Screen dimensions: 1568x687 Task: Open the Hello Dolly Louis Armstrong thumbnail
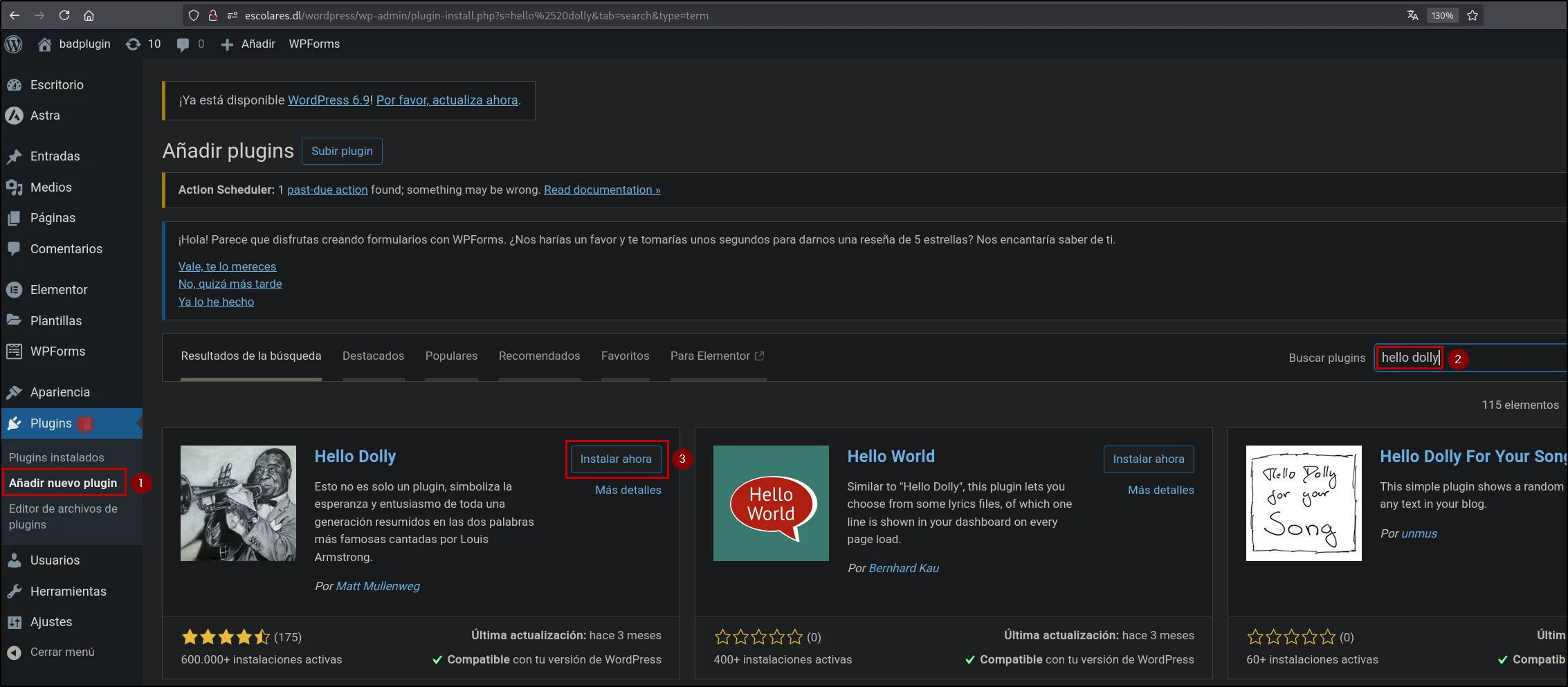tap(238, 504)
